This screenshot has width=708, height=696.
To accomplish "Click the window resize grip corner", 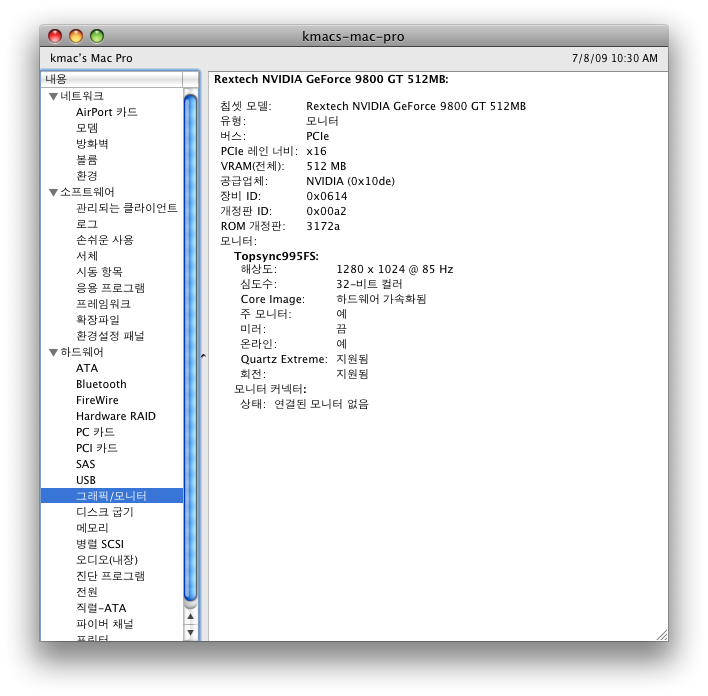I will 662,635.
